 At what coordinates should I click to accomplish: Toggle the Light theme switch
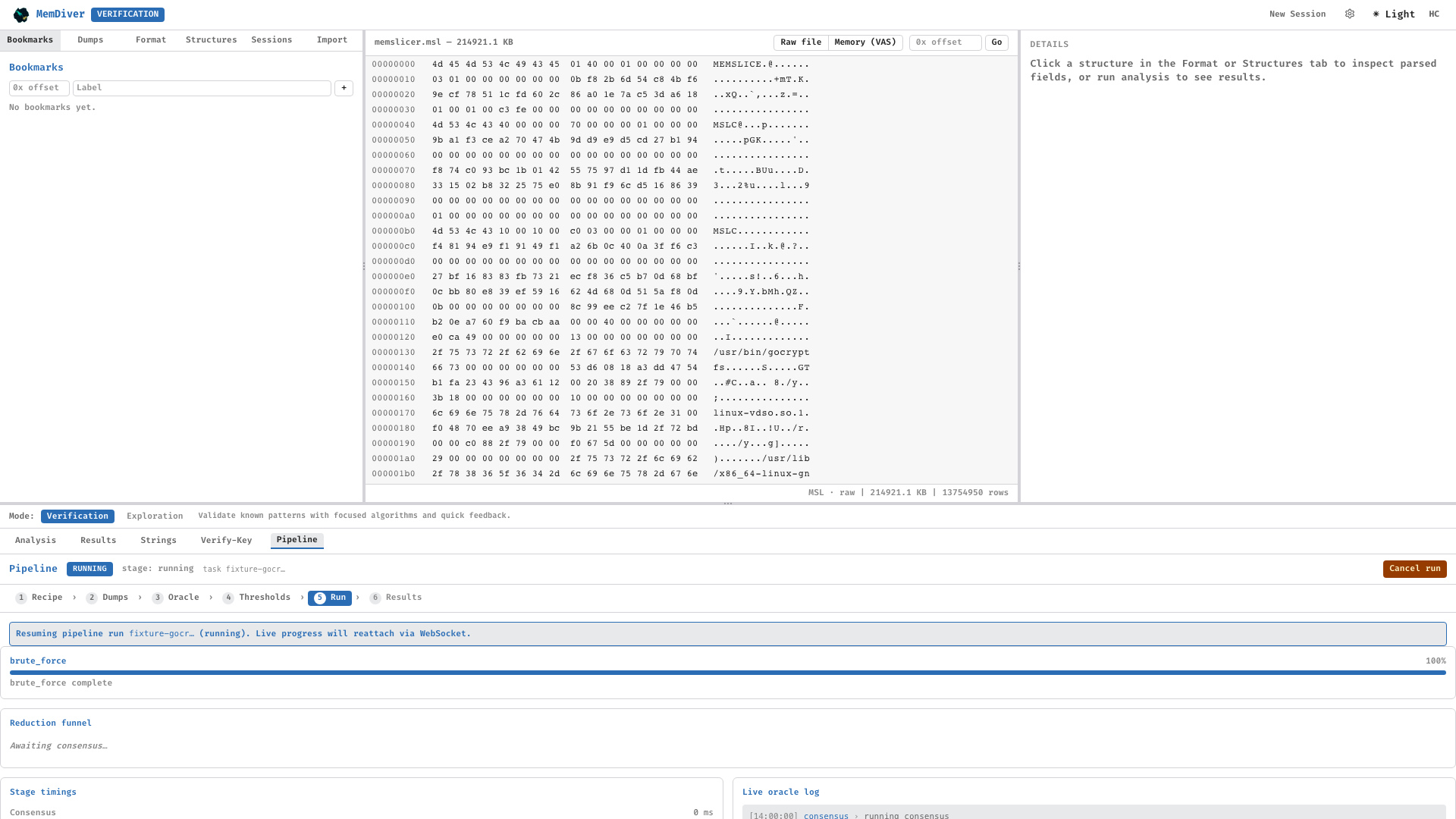pos(1394,14)
